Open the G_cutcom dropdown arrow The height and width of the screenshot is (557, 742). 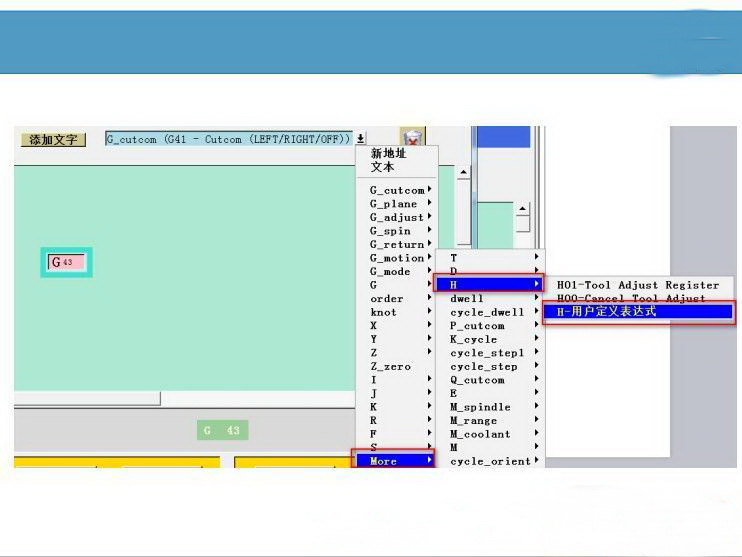click(361, 139)
